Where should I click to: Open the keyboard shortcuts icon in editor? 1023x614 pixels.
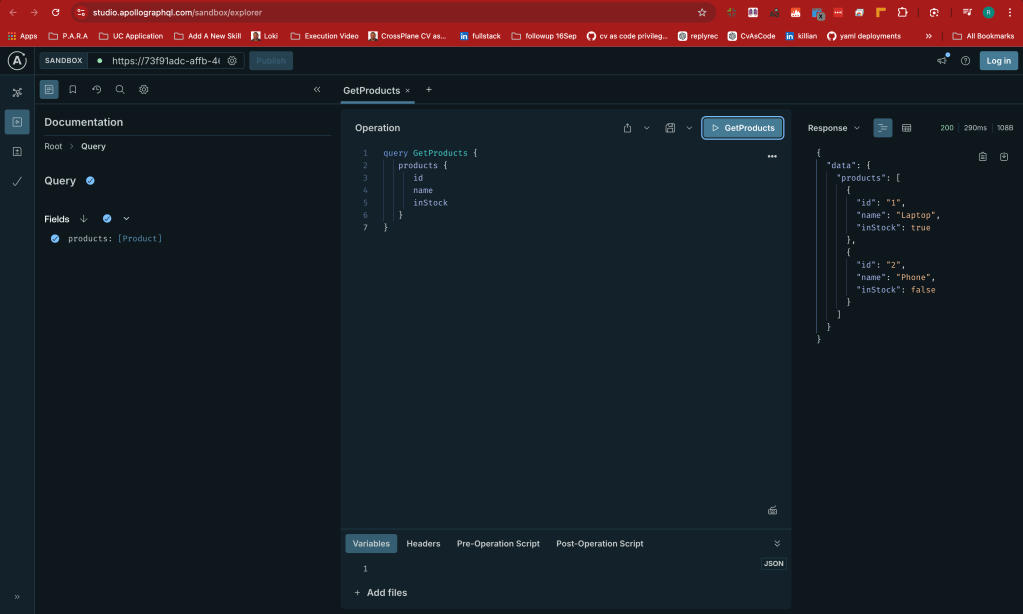[x=772, y=510]
